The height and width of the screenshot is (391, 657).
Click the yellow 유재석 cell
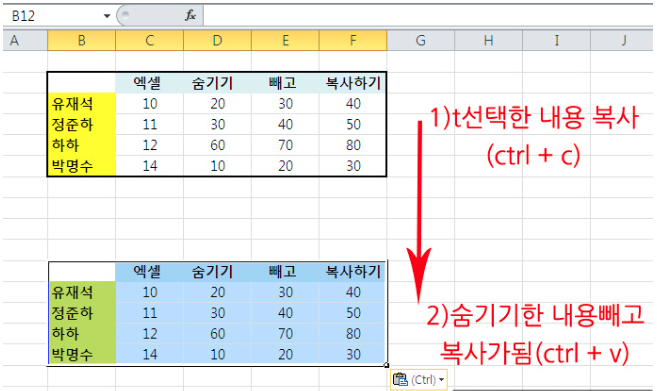point(82,104)
